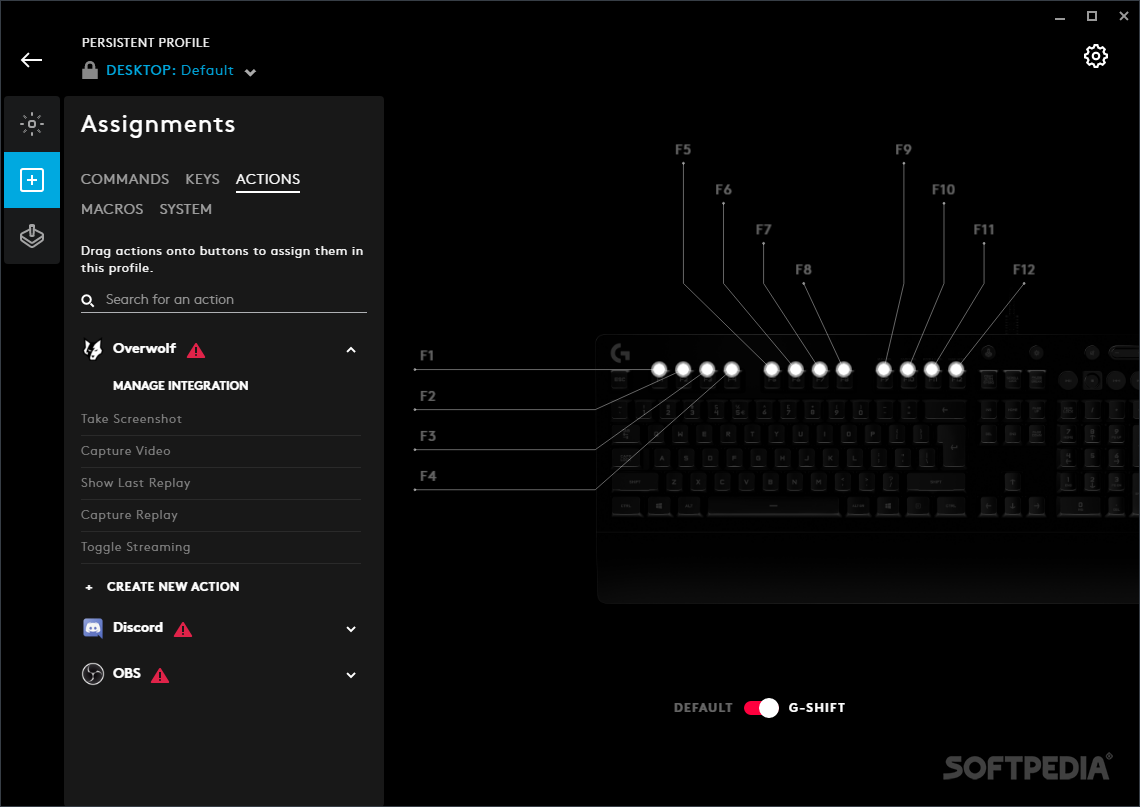Click the F12 label above keyboard

click(x=1024, y=269)
